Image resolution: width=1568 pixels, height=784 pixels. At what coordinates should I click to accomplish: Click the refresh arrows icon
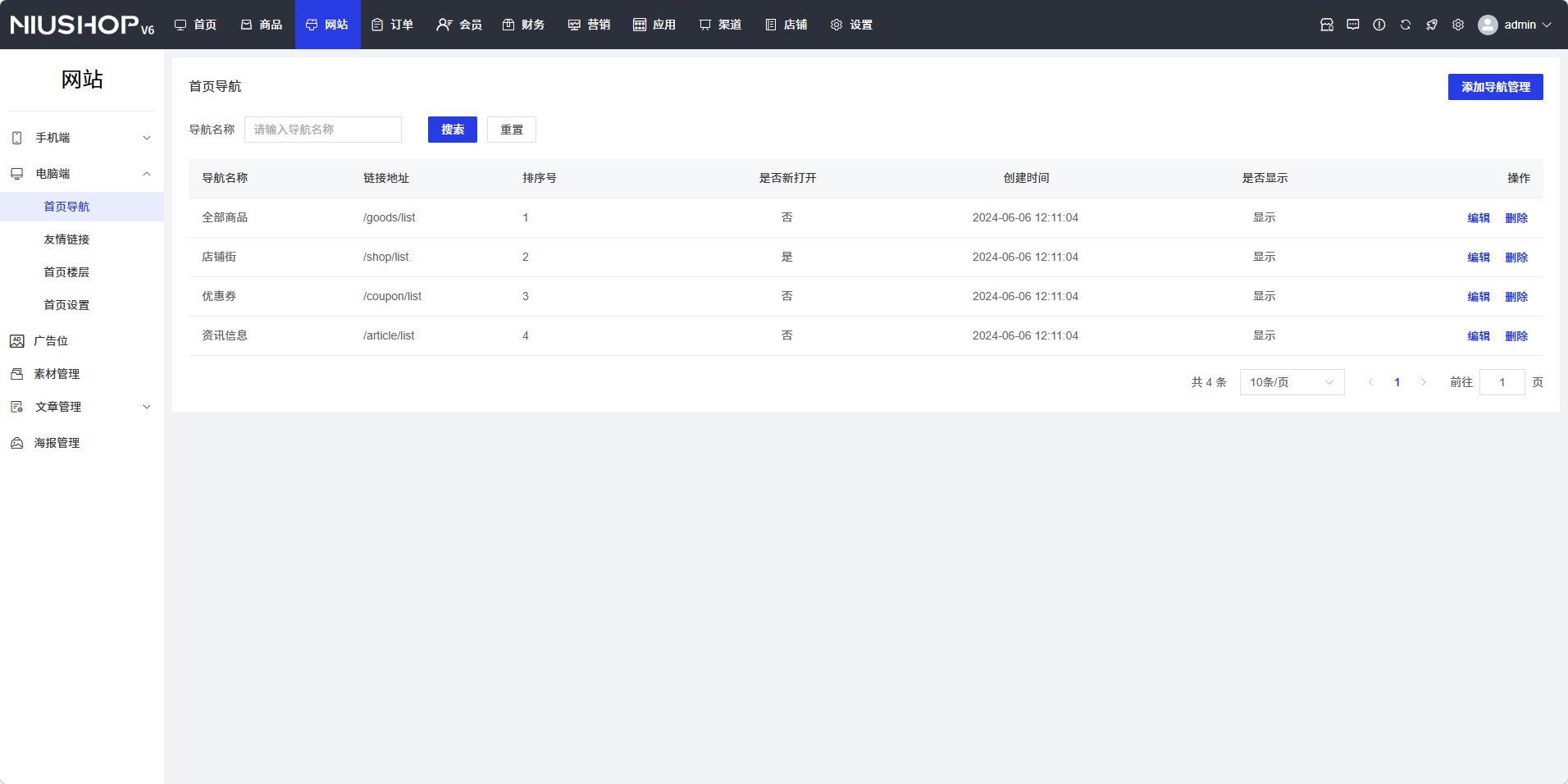(1405, 25)
